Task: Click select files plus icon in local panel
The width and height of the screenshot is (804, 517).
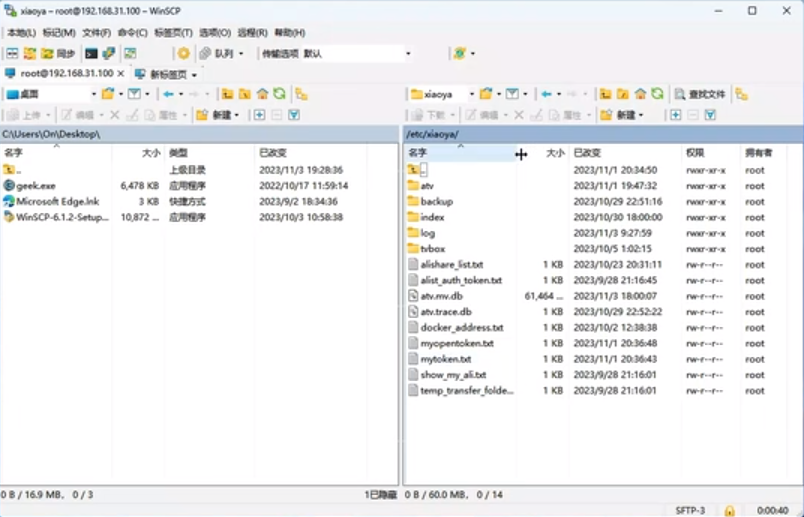Action: 259,115
